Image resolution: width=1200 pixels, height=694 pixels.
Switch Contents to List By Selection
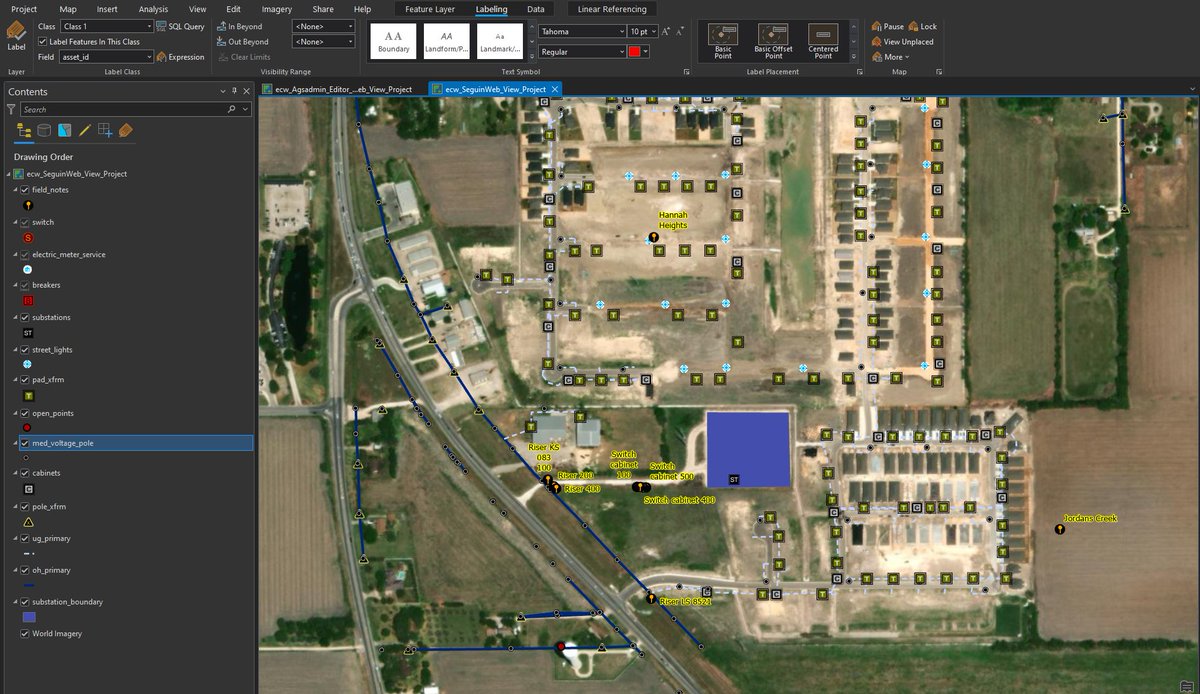pyautogui.click(x=64, y=130)
